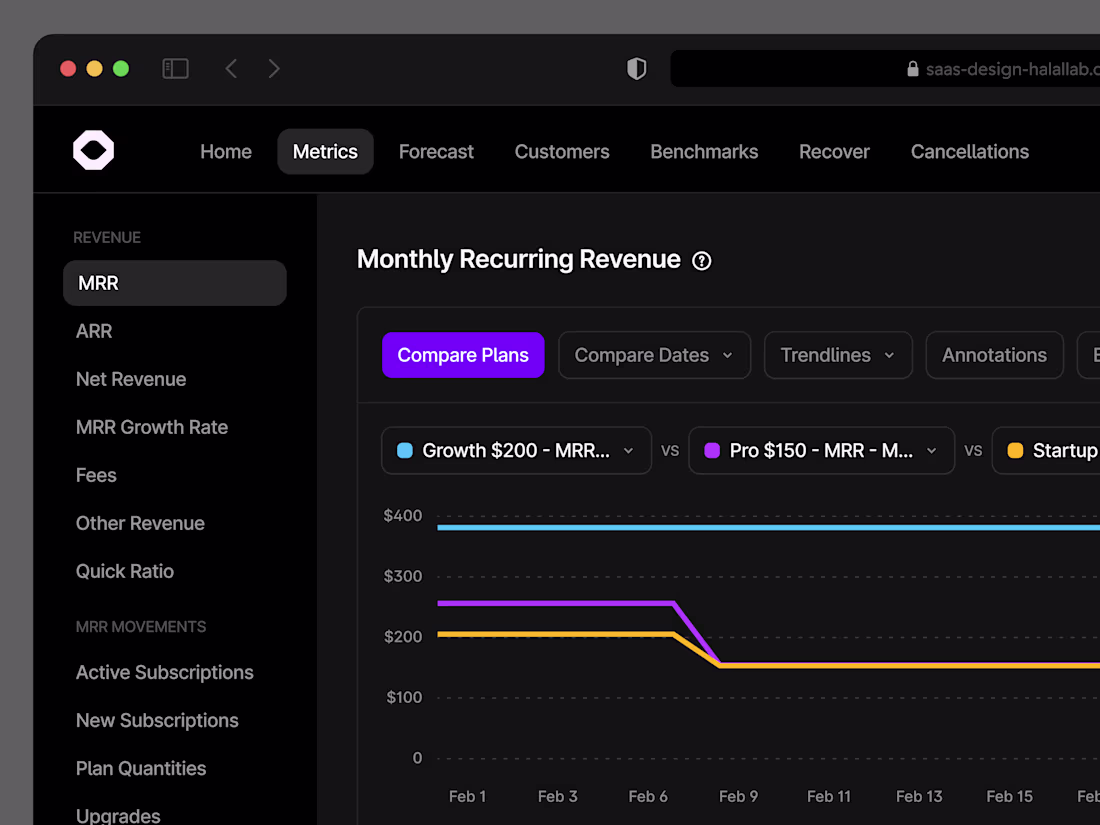Image resolution: width=1100 pixels, height=825 pixels.
Task: Expand the Trendlines dropdown
Action: click(x=838, y=355)
